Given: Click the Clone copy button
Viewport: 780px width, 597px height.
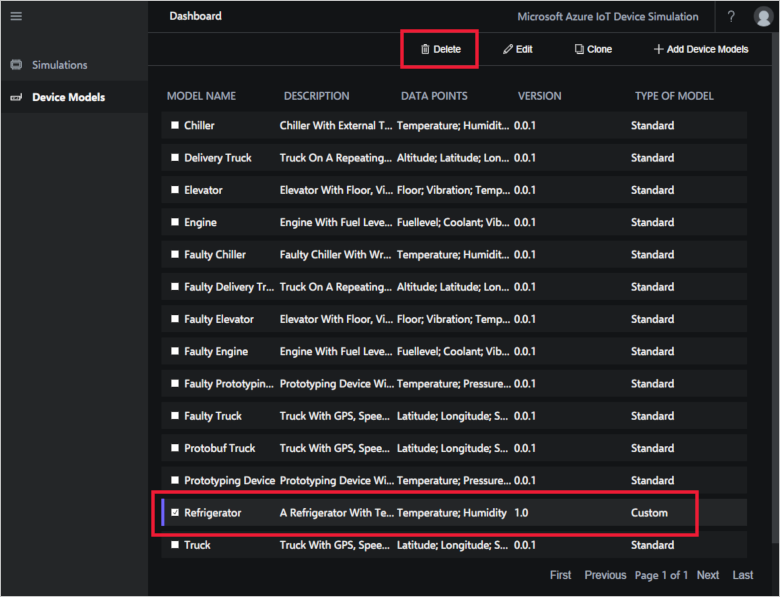Looking at the screenshot, I should coord(593,49).
